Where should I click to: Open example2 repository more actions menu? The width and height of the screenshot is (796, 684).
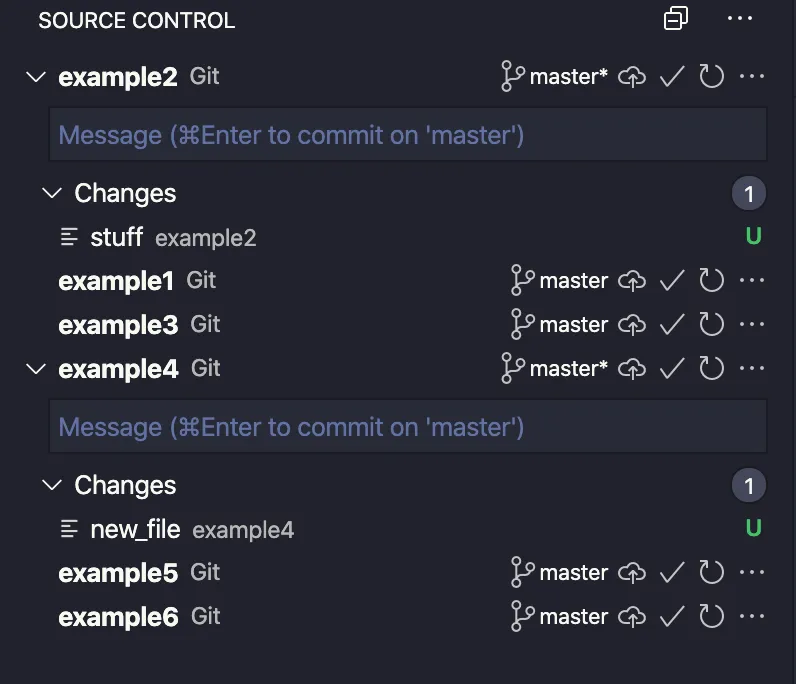pos(751,77)
